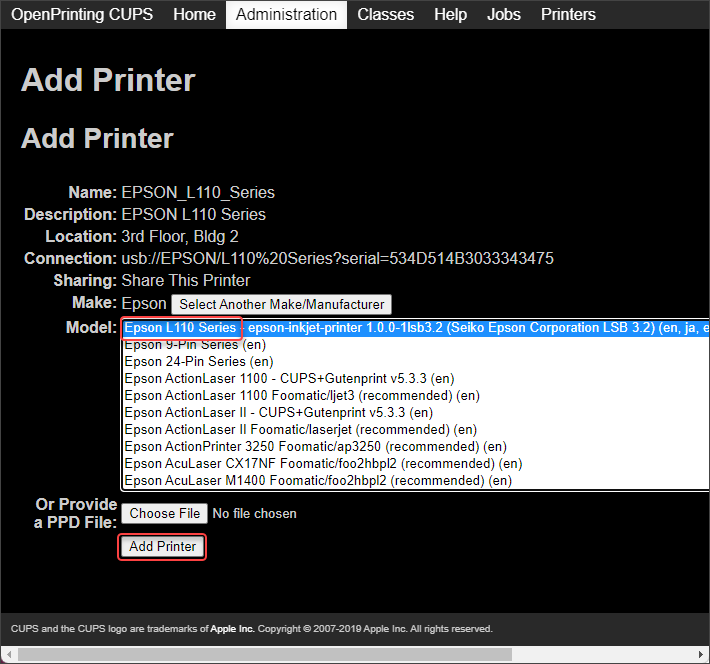Viewport: 710px width, 664px height.
Task: Switch to the Classes tab
Action: pos(385,14)
